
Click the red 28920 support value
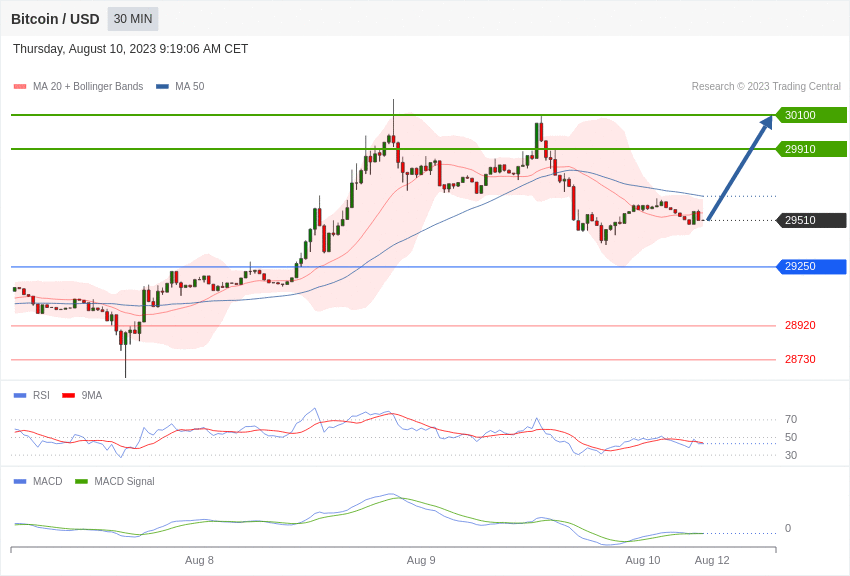coord(800,325)
